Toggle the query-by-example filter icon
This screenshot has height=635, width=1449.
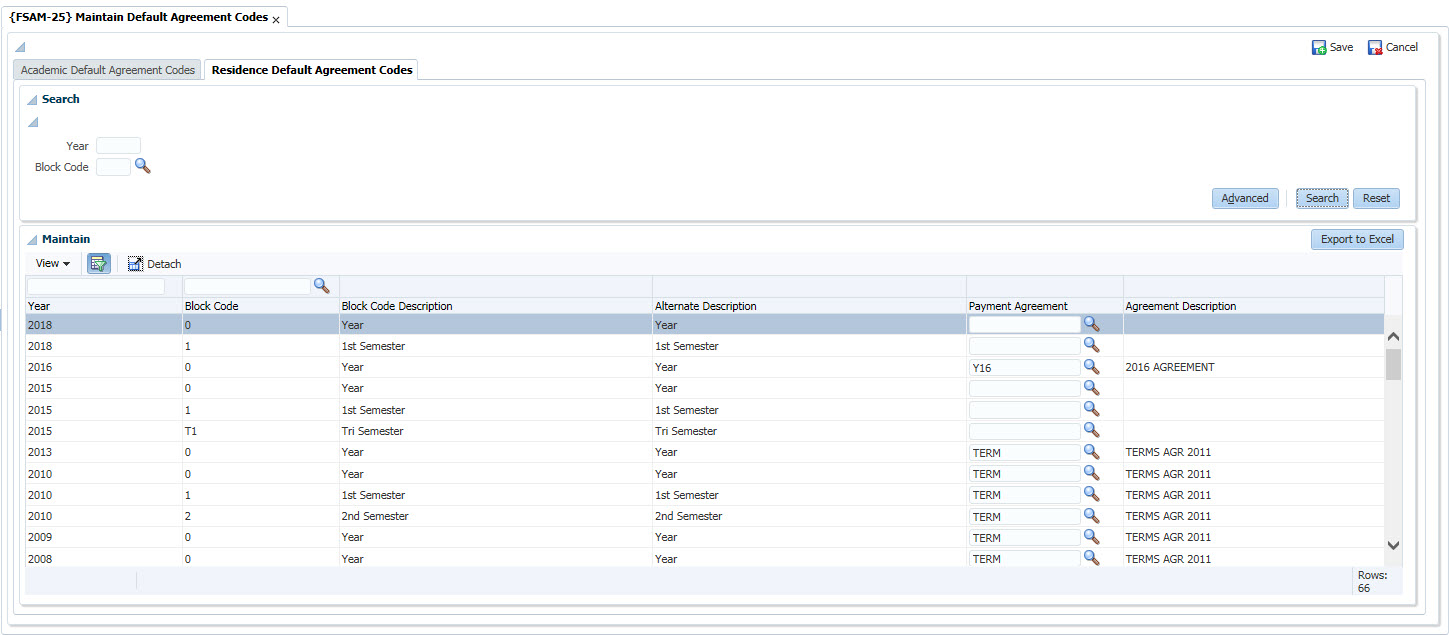pos(98,263)
